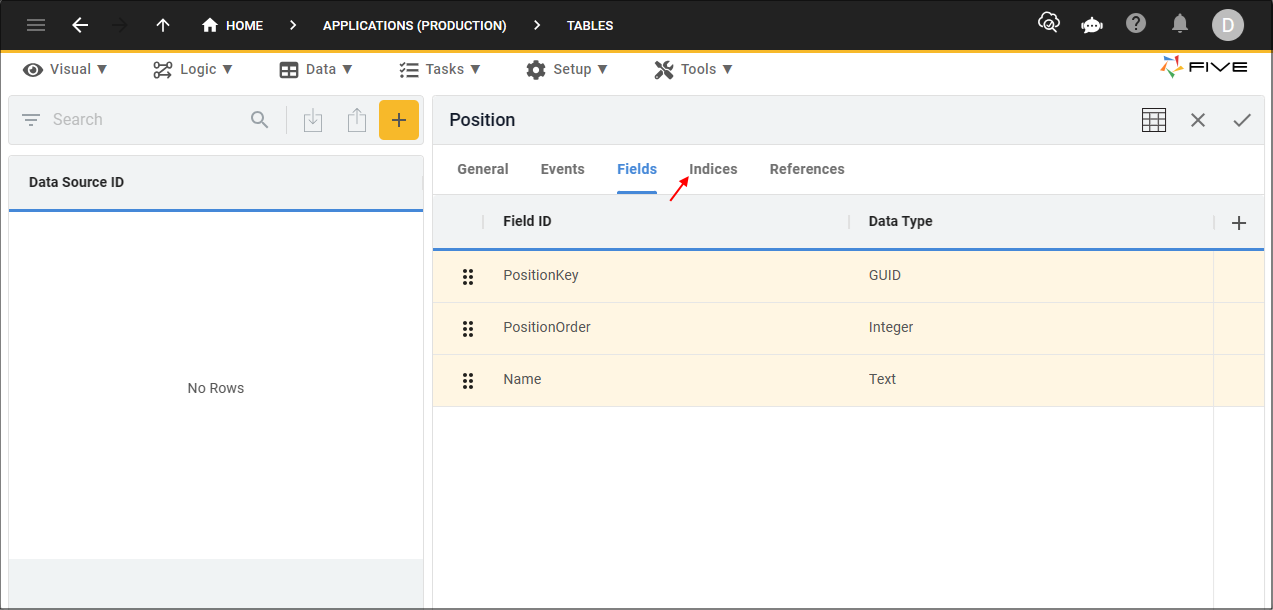This screenshot has width=1273, height=610.
Task: Save Position with the checkmark icon
Action: tap(1242, 120)
